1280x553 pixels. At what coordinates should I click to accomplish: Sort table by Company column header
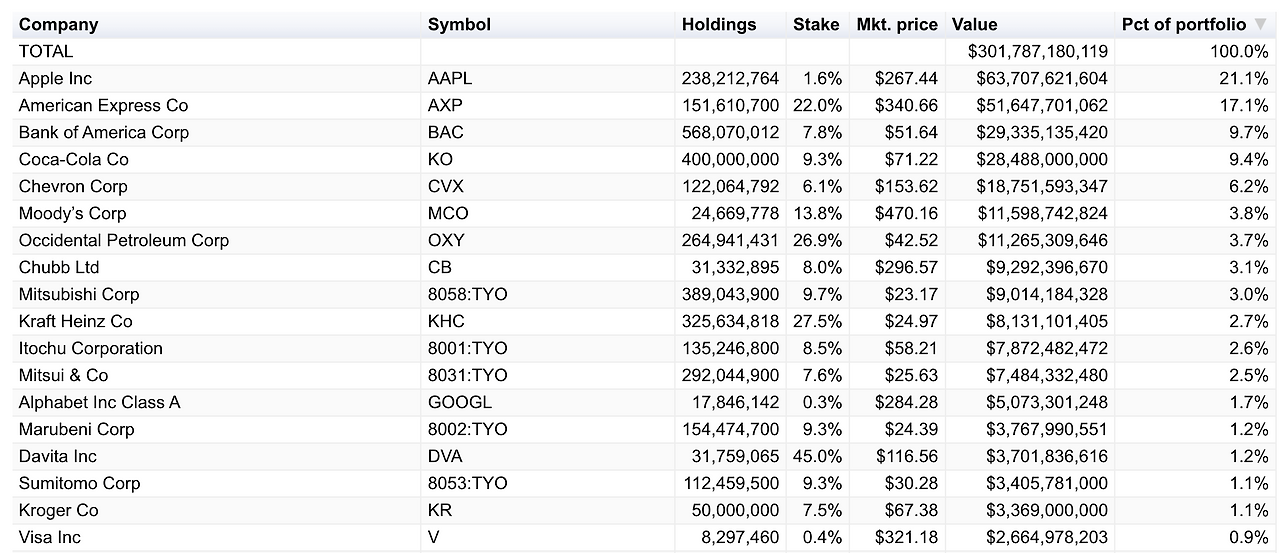point(58,25)
